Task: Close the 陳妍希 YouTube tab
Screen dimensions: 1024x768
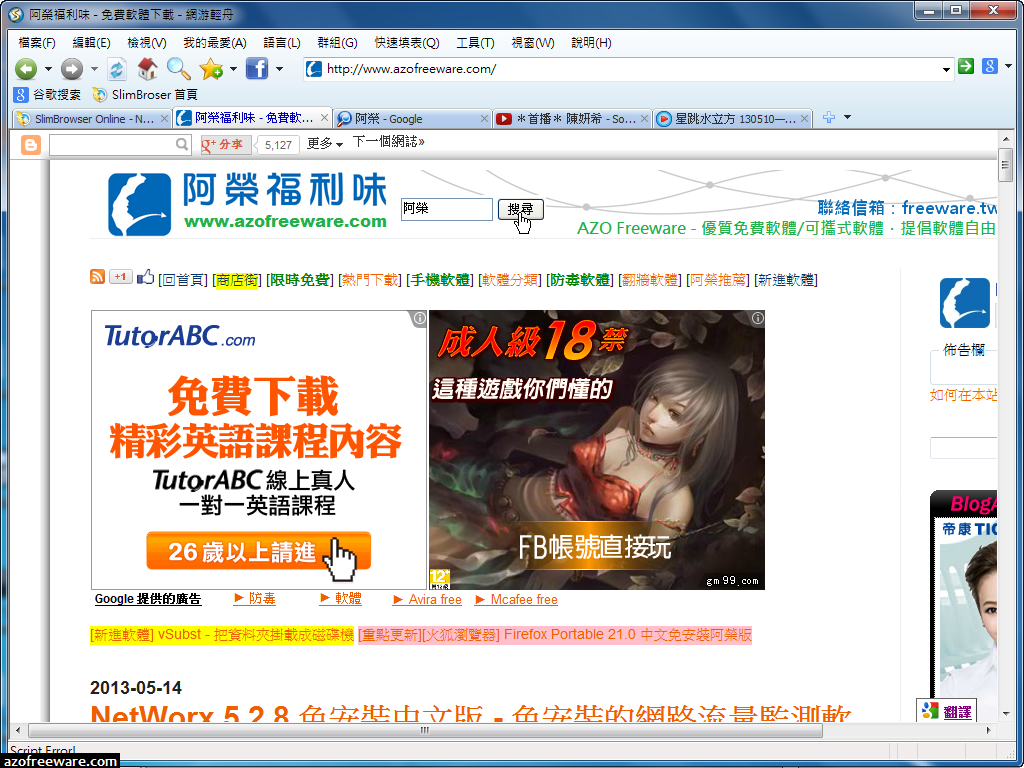Action: [x=645, y=119]
